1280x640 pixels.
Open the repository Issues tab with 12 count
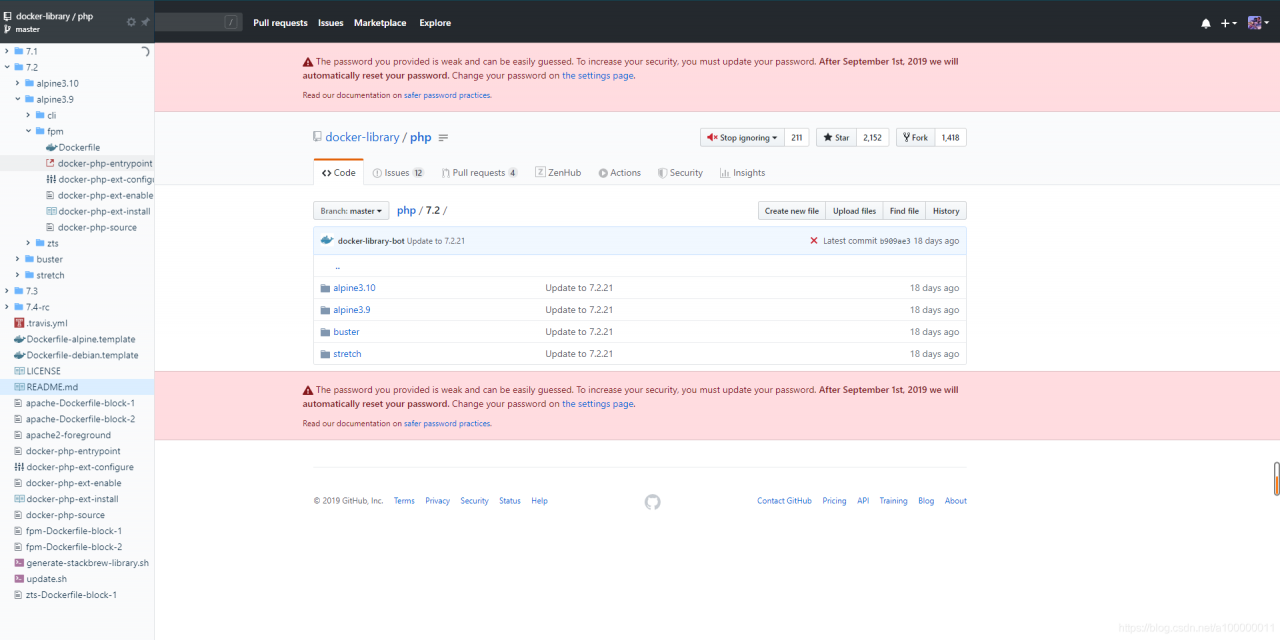tap(398, 173)
